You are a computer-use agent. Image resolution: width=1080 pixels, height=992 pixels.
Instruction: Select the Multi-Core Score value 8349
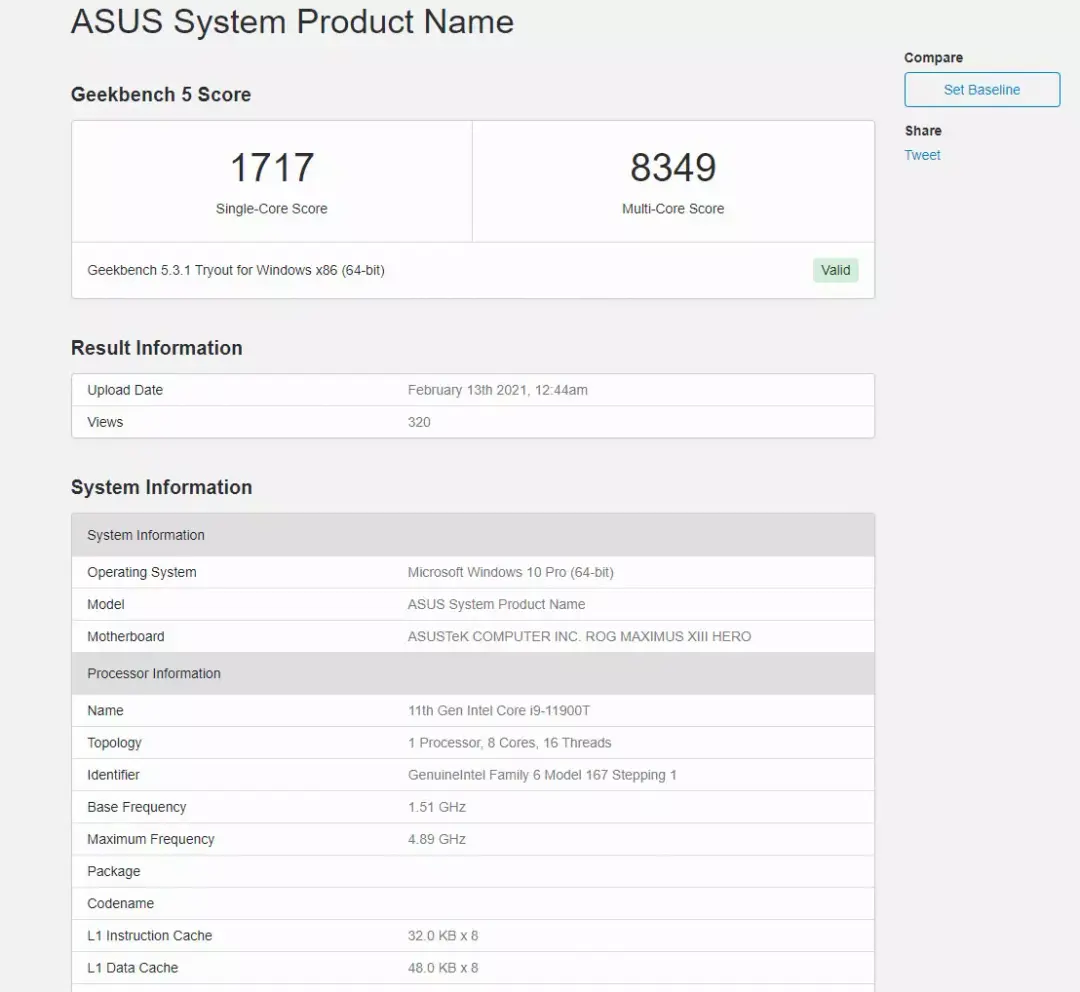coord(673,167)
